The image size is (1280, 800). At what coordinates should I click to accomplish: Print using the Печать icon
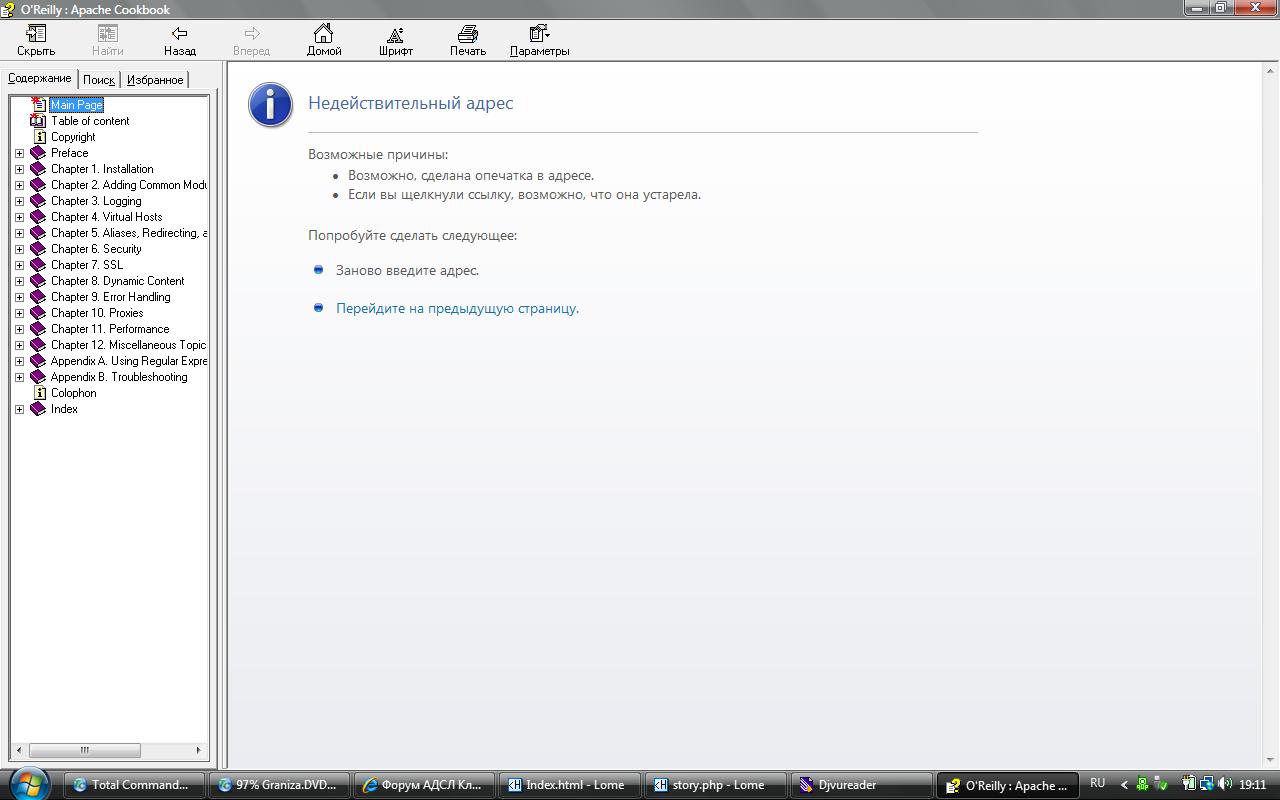tap(467, 35)
